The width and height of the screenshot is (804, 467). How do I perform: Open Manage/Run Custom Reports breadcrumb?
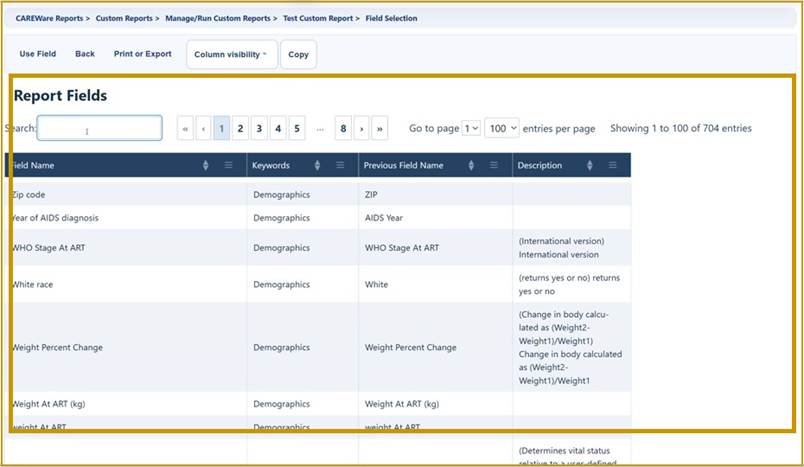click(x=218, y=18)
